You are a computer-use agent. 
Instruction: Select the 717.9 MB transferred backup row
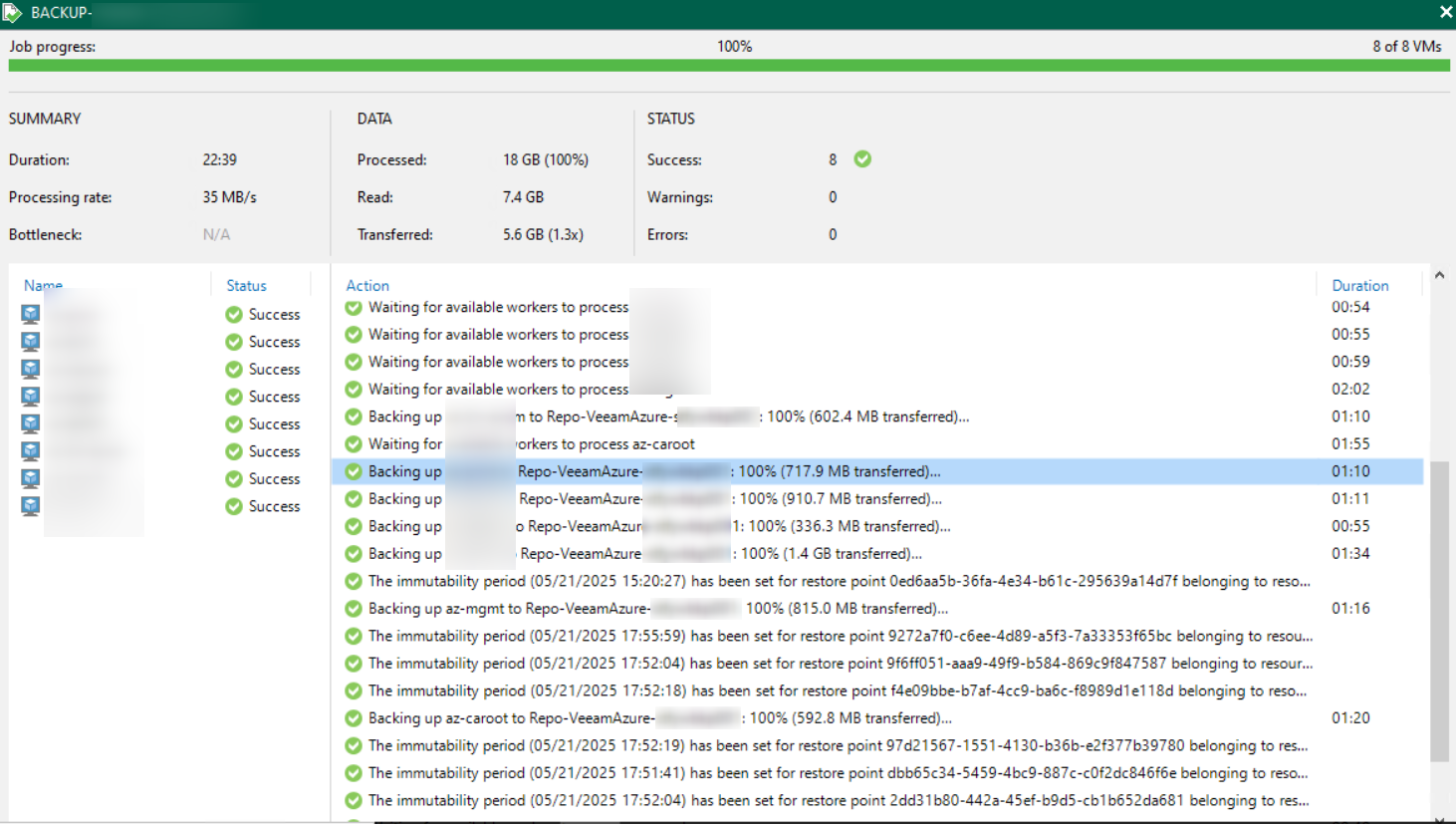[x=877, y=471]
